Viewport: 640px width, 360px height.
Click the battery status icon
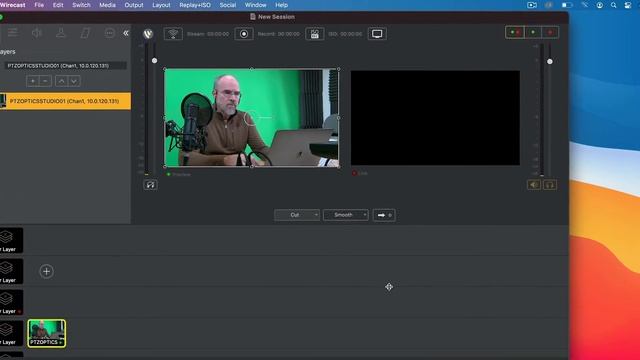pyautogui.click(x=567, y=5)
